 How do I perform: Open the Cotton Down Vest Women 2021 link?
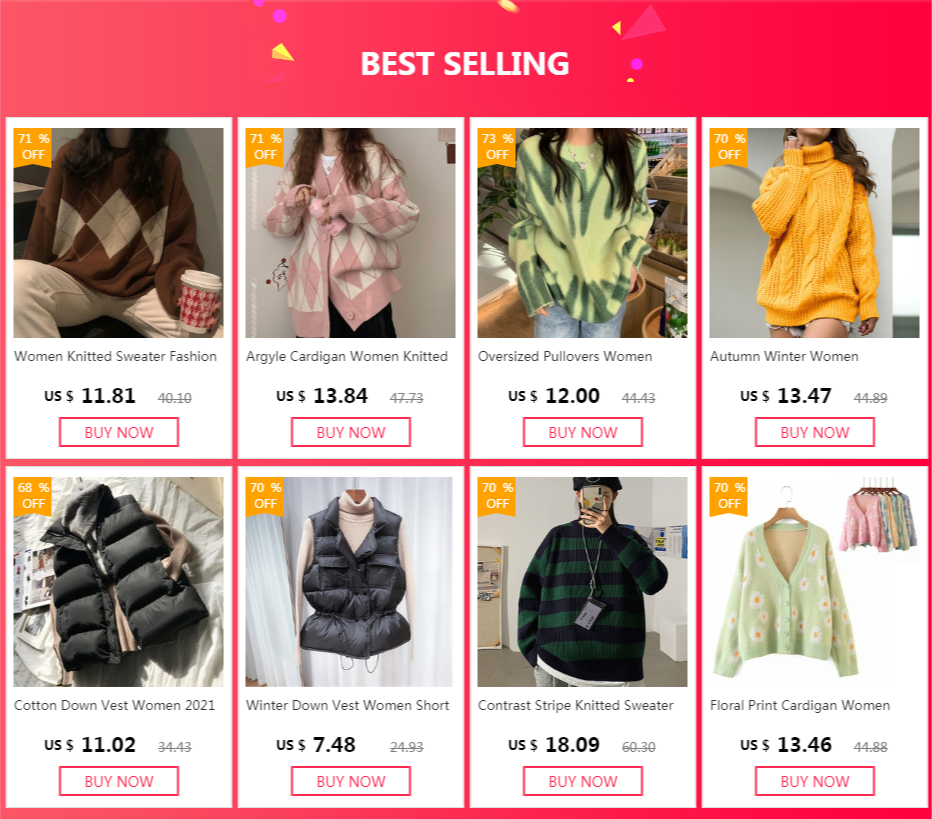pyautogui.click(x=114, y=705)
